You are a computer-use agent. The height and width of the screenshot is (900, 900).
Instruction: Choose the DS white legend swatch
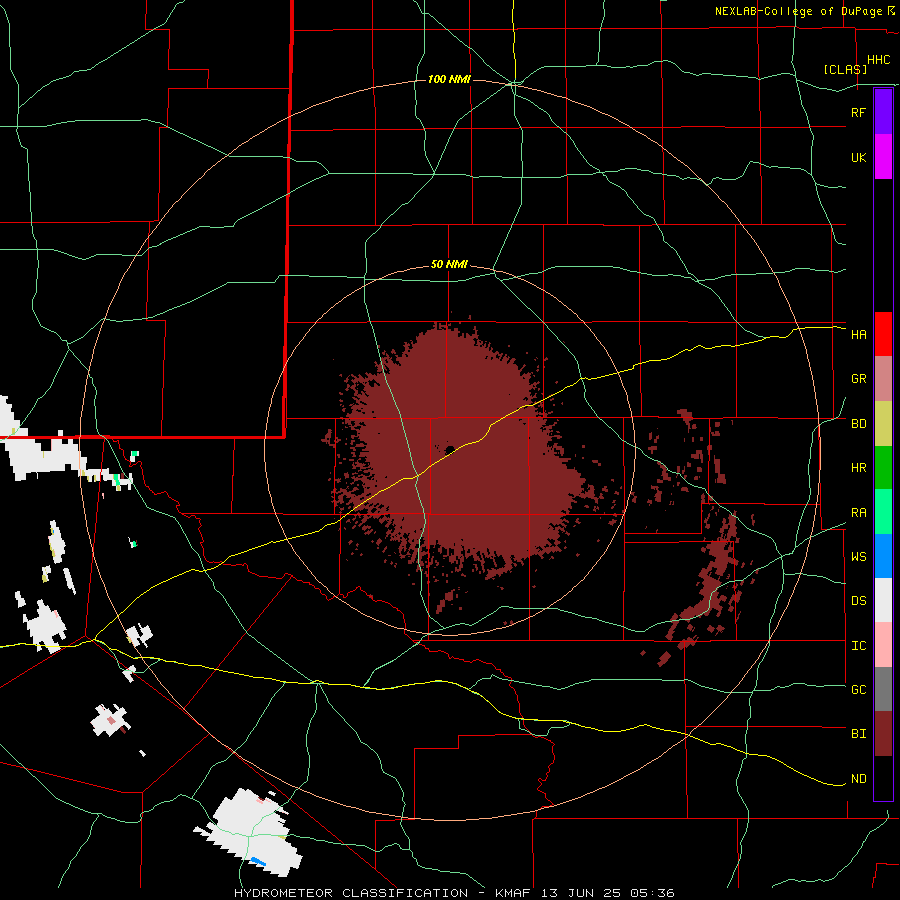(x=883, y=600)
